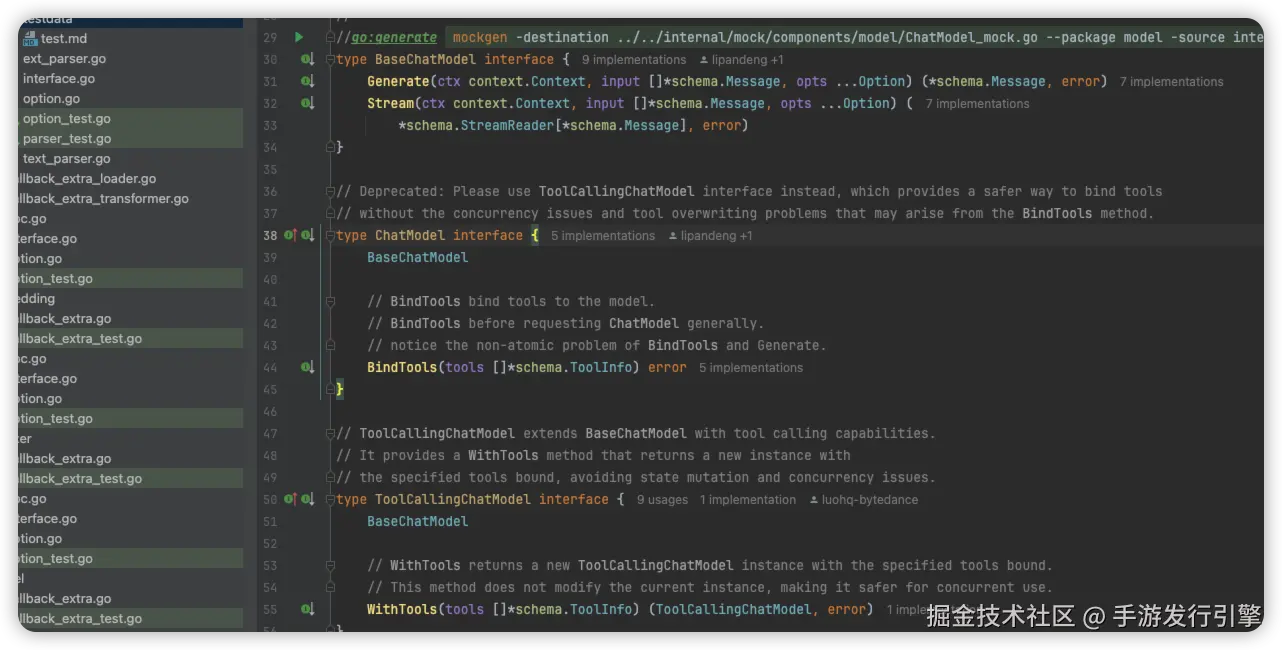Click the go:generate link on line 29
The width and height of the screenshot is (1282, 650).
[x=394, y=38]
